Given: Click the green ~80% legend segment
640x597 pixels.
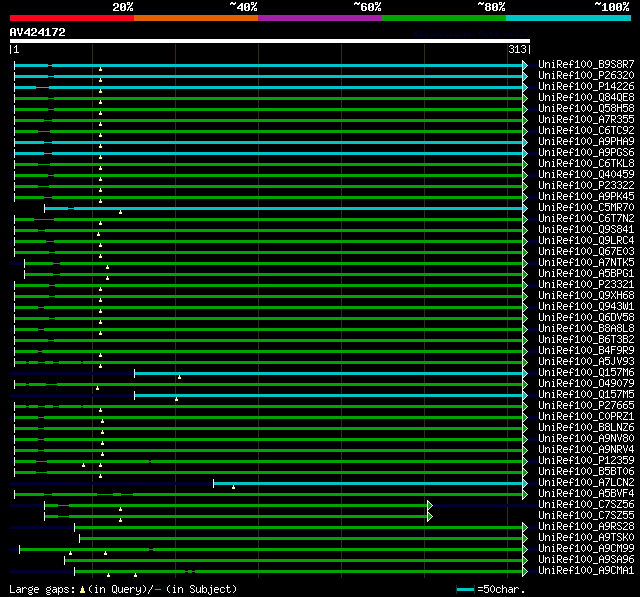Looking at the screenshot, I should [444, 18].
